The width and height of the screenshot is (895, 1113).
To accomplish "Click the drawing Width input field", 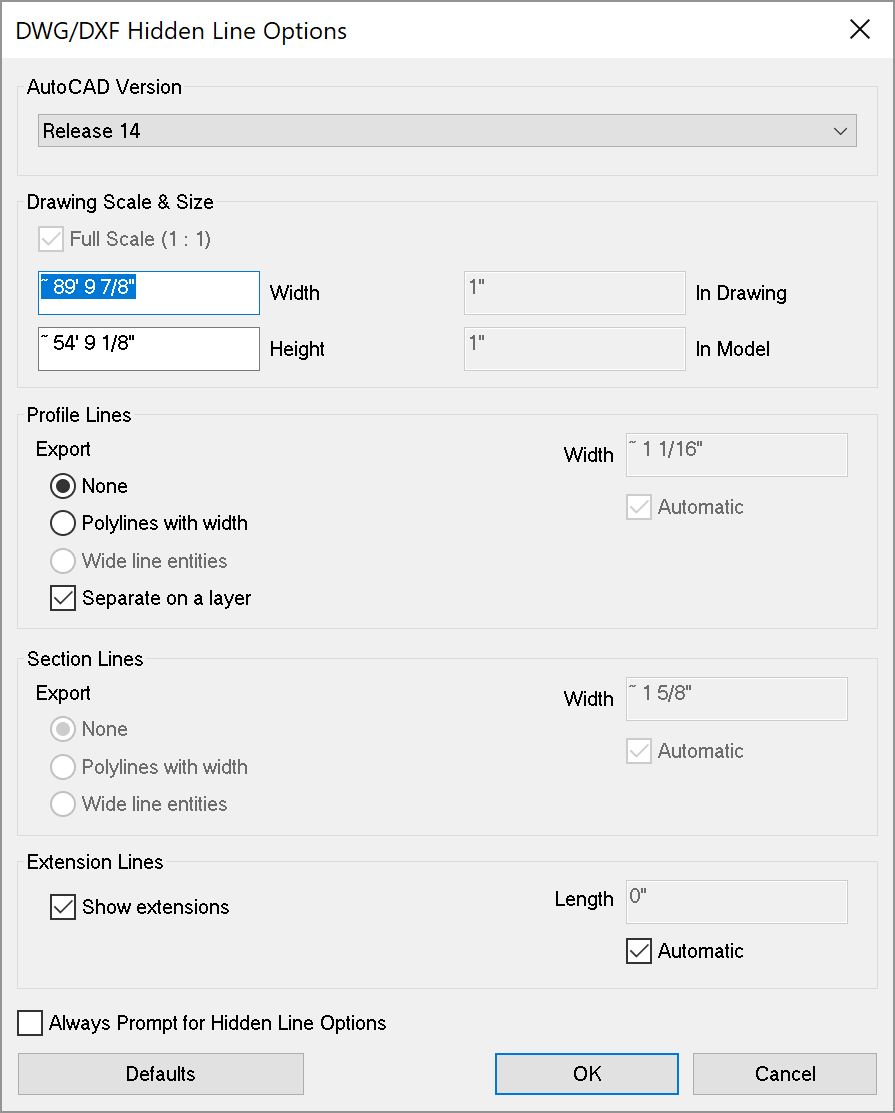I will coord(148,293).
